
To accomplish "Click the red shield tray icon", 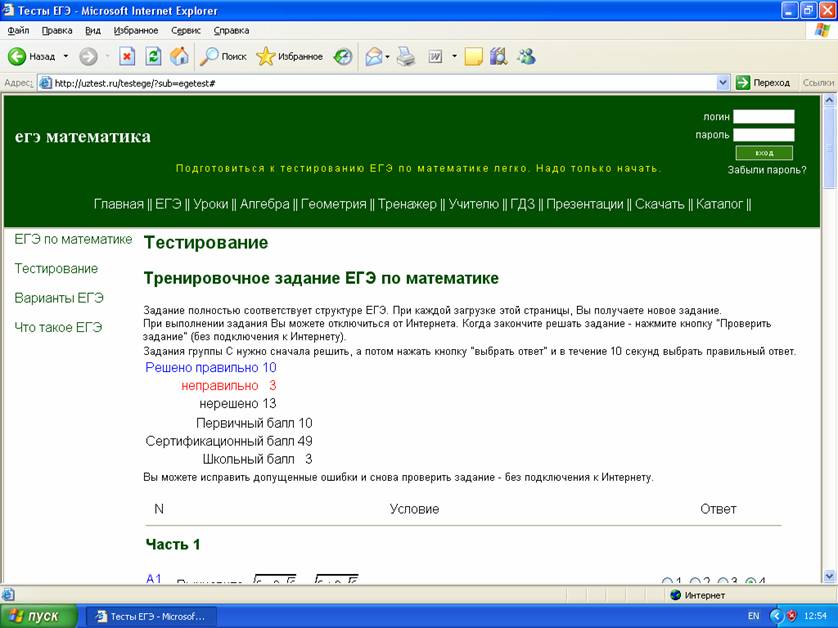I will 792,616.
